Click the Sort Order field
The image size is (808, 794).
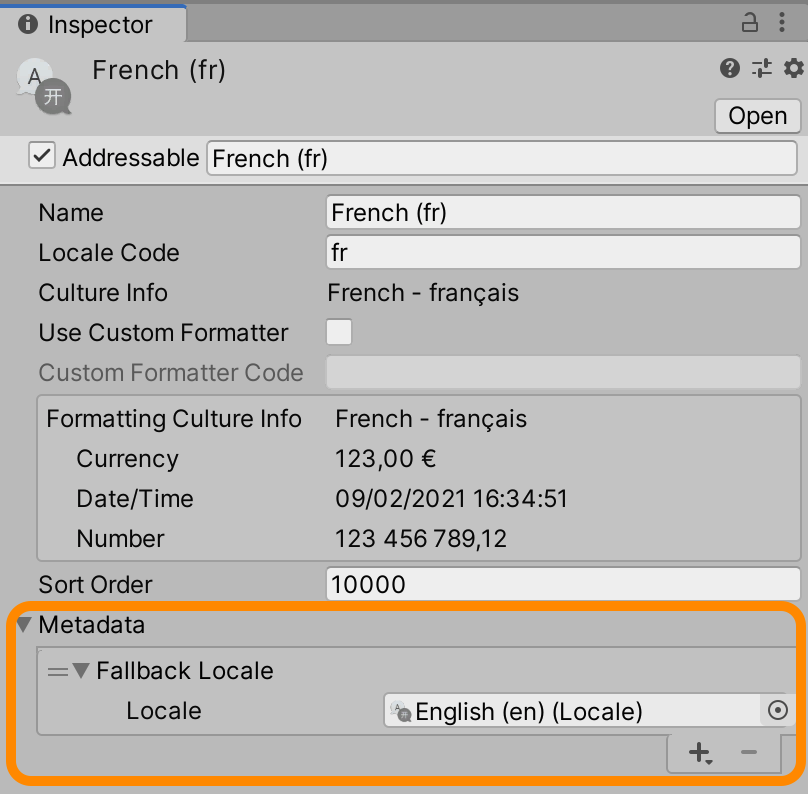[560, 584]
